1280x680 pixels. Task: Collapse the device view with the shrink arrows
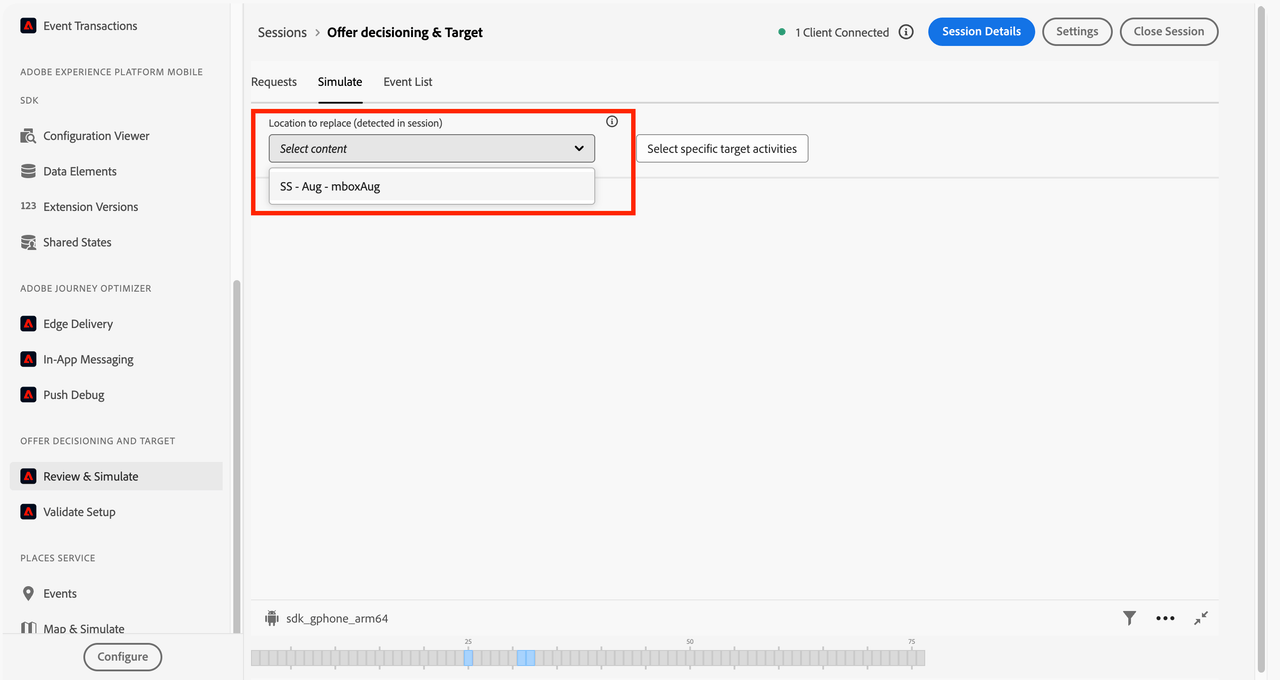(x=1201, y=618)
